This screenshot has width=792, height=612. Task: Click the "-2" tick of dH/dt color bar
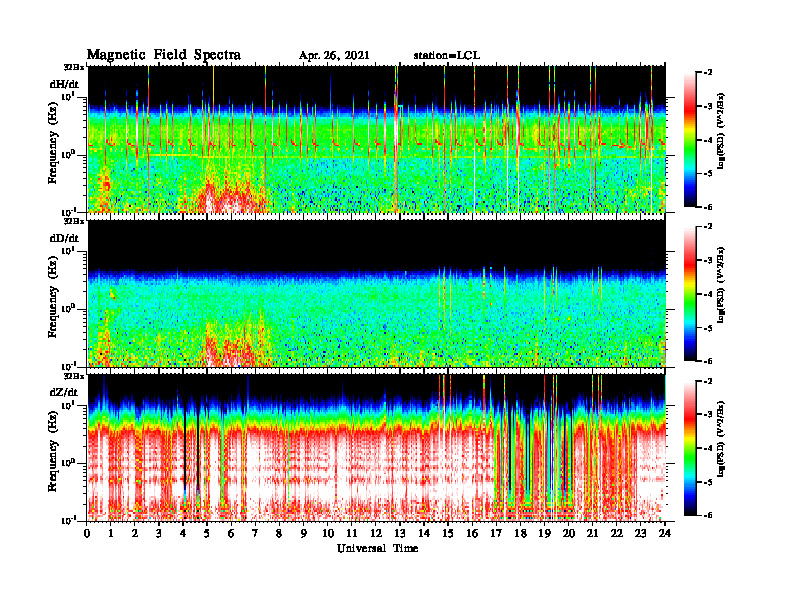point(708,72)
